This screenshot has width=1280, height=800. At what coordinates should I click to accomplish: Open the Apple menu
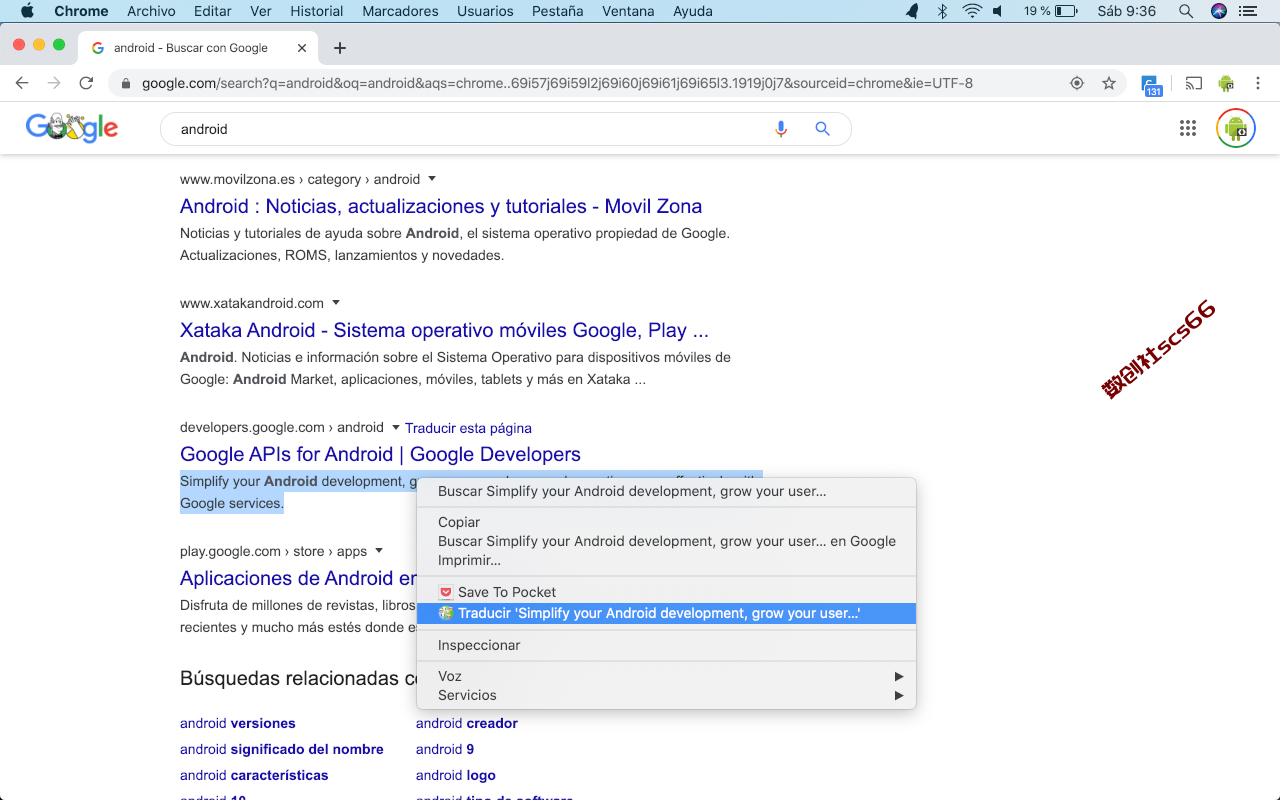[27, 11]
